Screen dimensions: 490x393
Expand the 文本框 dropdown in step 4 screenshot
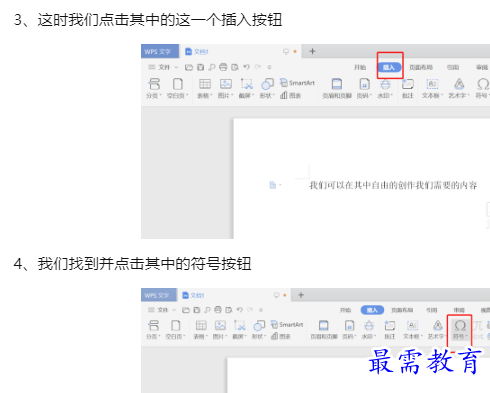(422, 336)
